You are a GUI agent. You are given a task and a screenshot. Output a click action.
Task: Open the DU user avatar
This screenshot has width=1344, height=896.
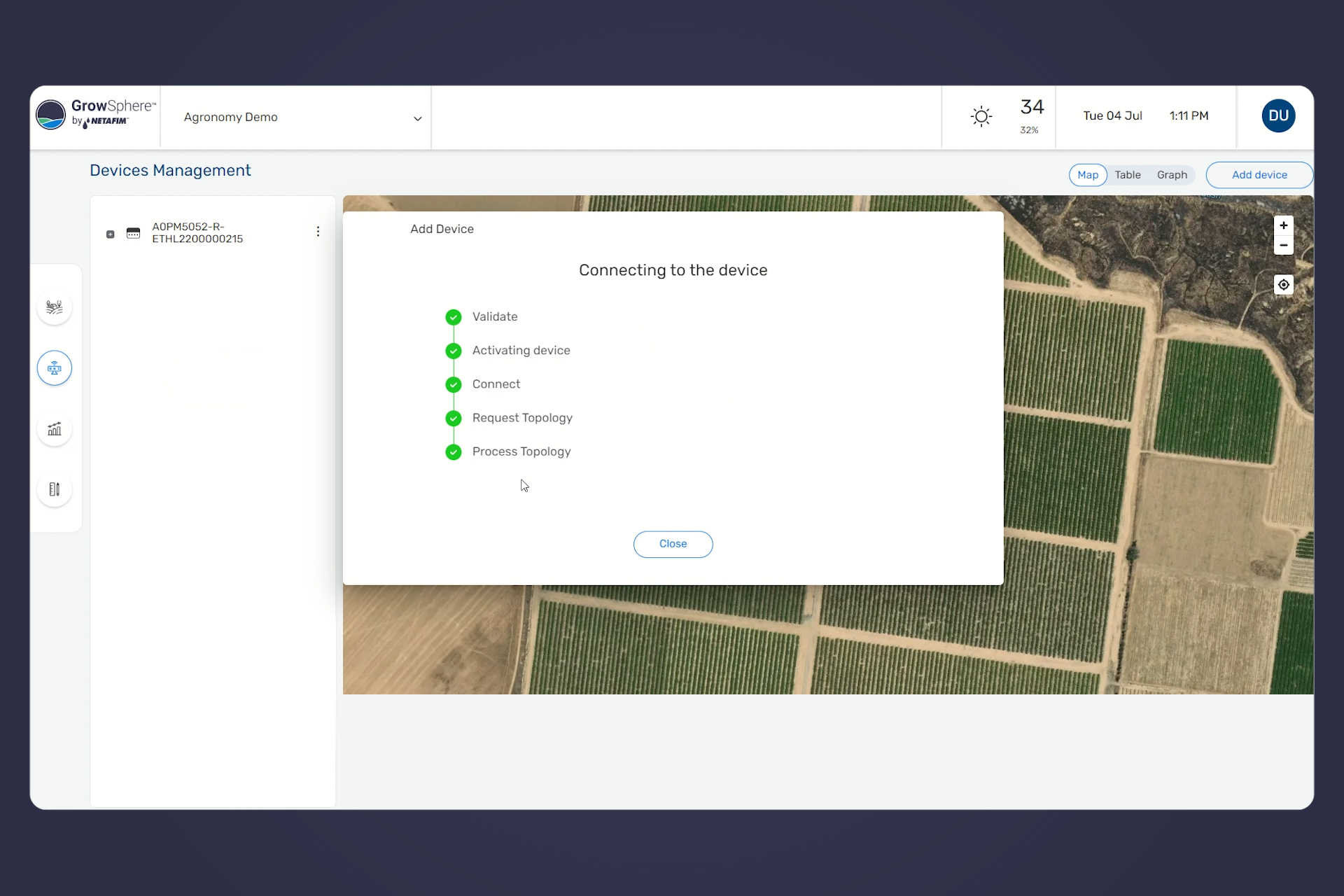pyautogui.click(x=1278, y=116)
